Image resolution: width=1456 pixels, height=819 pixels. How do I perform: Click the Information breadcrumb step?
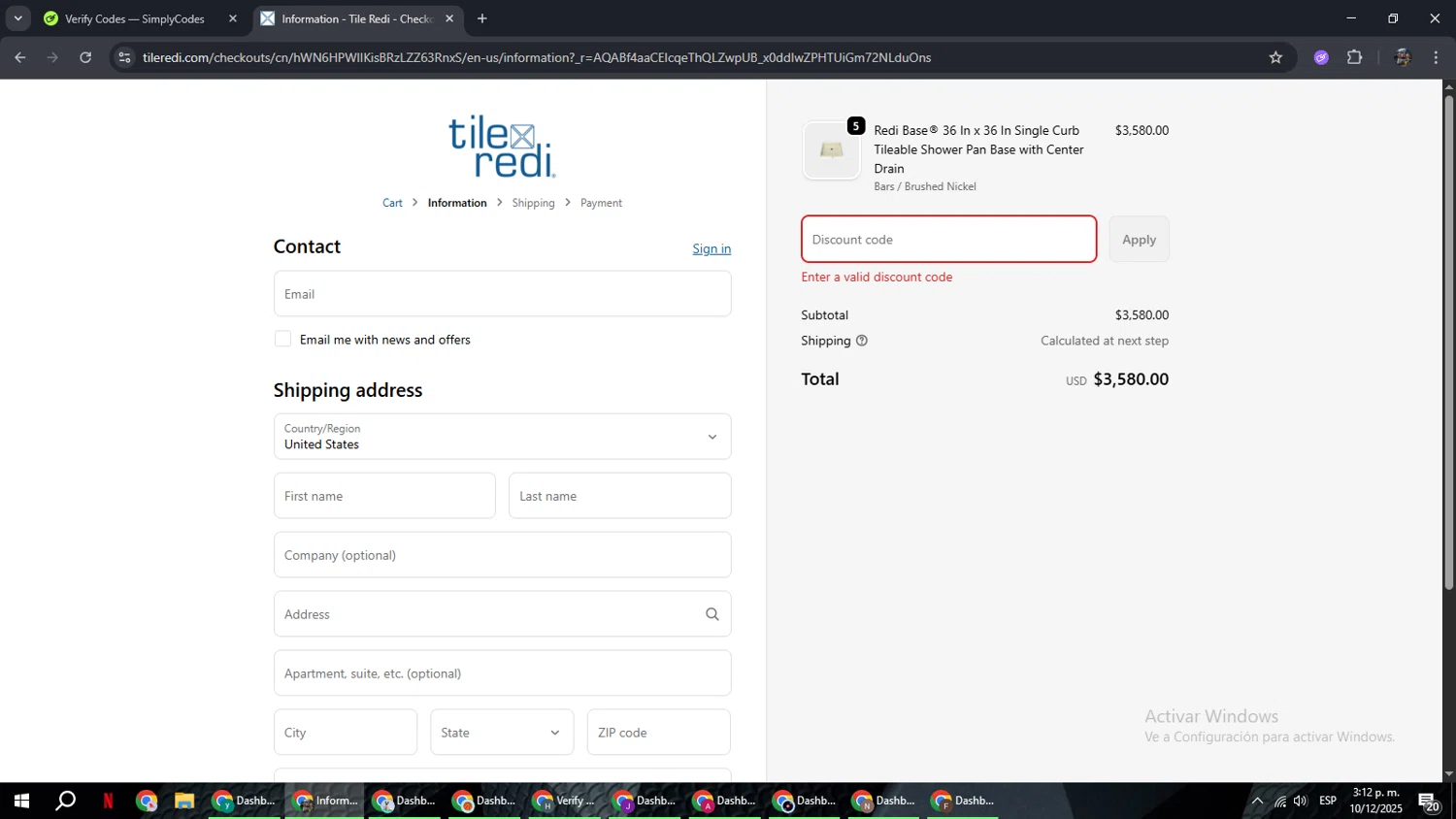(457, 203)
